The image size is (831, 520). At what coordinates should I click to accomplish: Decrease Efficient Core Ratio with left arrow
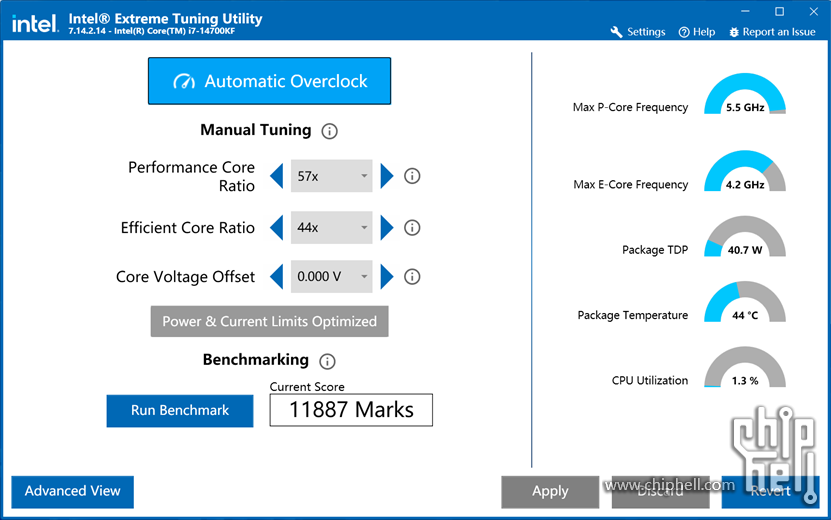coord(277,228)
